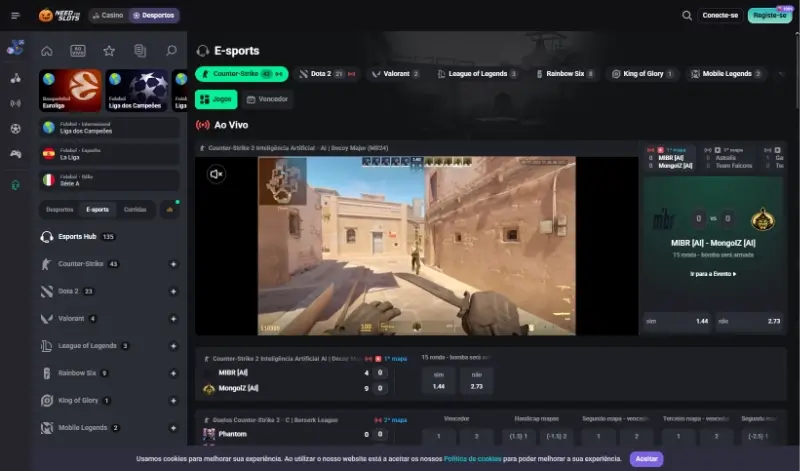Click Ir para o Evento link

coord(713,274)
